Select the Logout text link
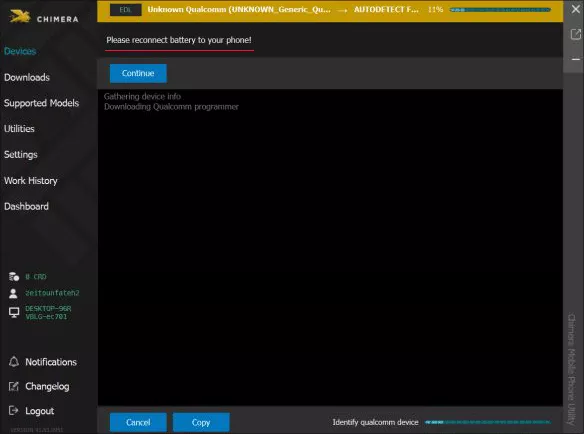584x434 pixels. pyautogui.click(x=39, y=411)
